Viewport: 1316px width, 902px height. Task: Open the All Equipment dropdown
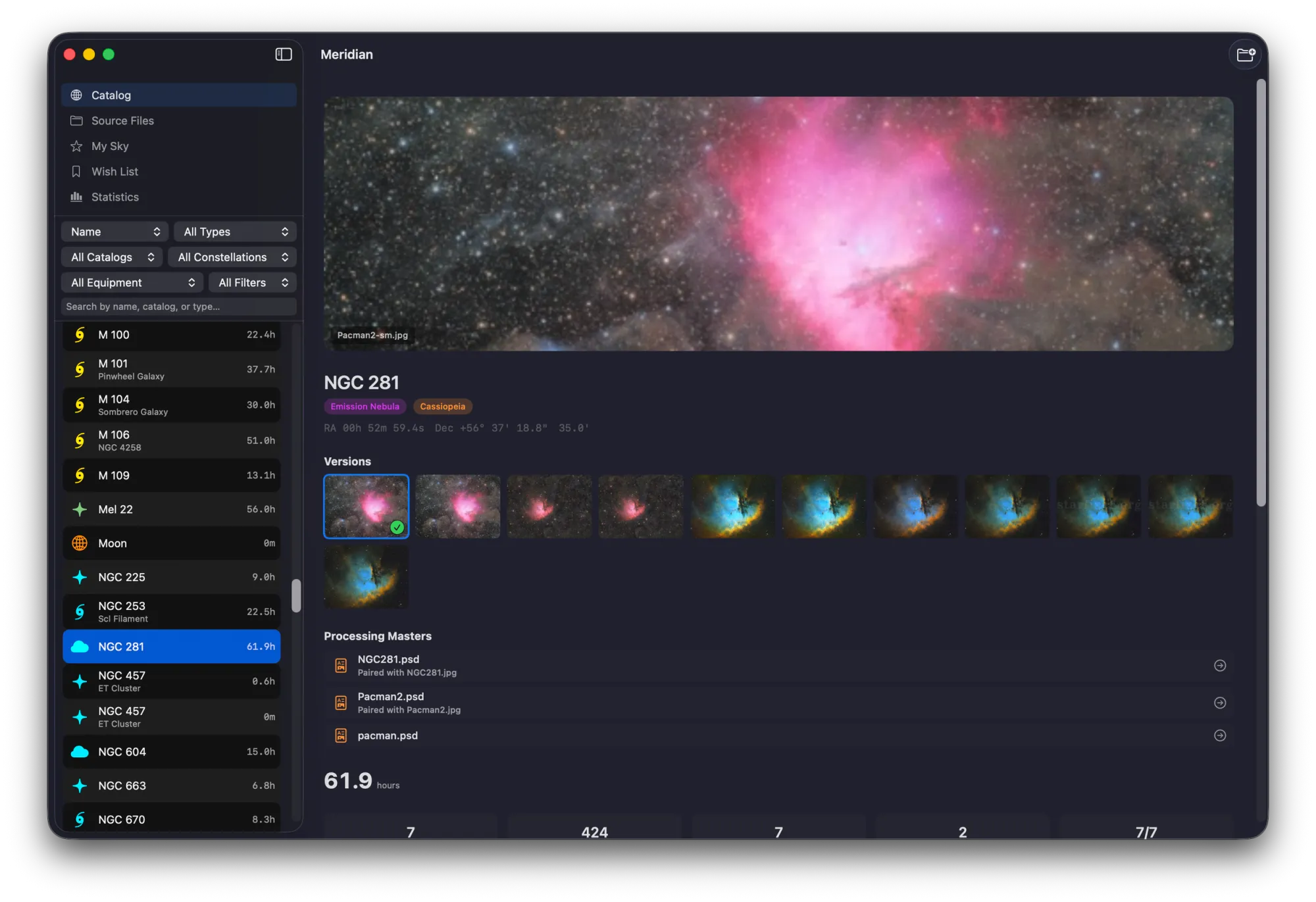click(x=132, y=282)
